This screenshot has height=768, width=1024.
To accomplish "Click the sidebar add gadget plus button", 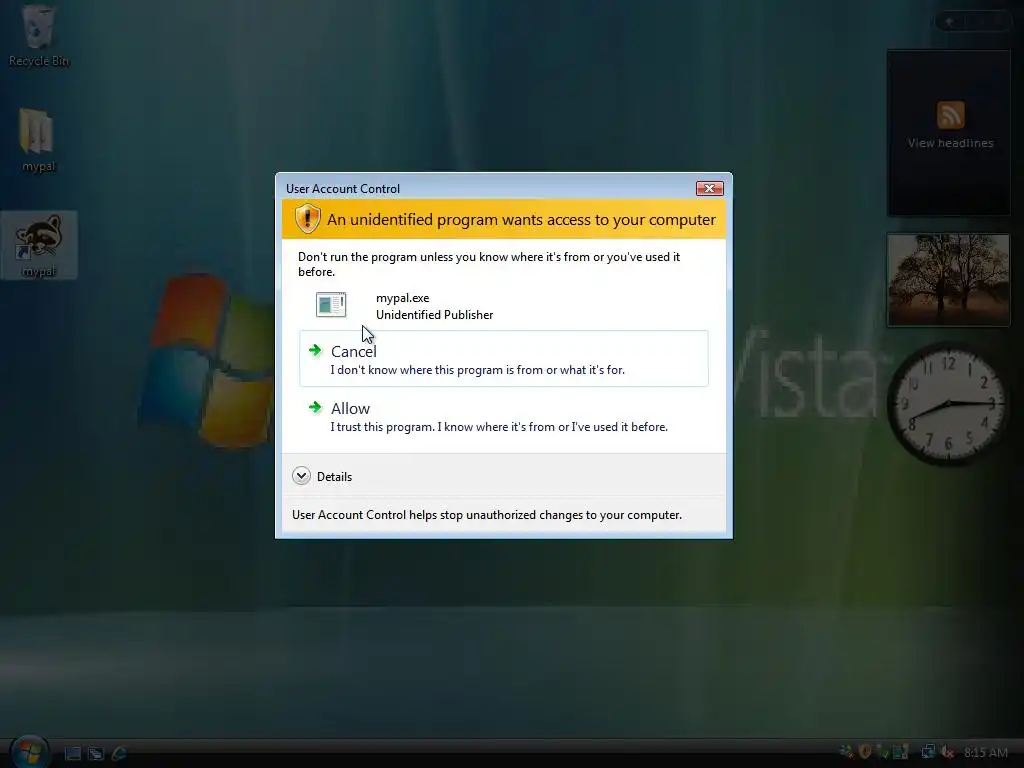I will coord(950,22).
